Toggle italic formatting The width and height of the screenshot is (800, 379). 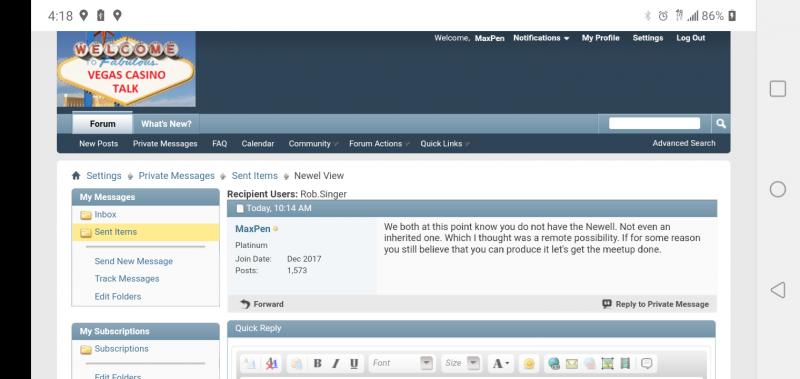(x=335, y=363)
